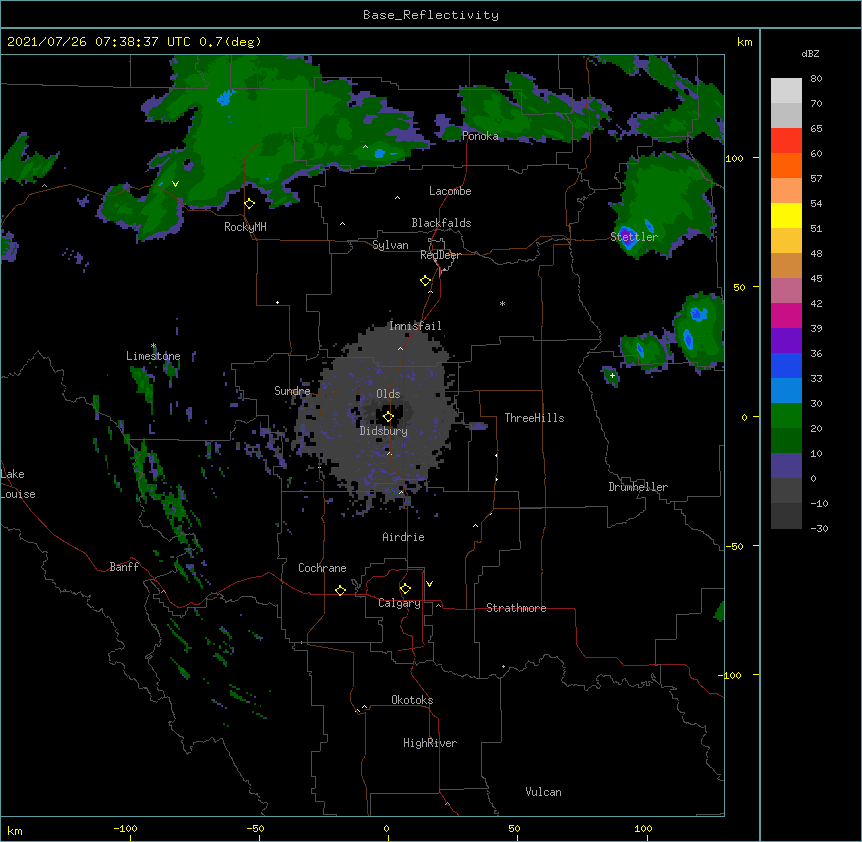
Task: Click the Strathmore label
Action: [516, 608]
